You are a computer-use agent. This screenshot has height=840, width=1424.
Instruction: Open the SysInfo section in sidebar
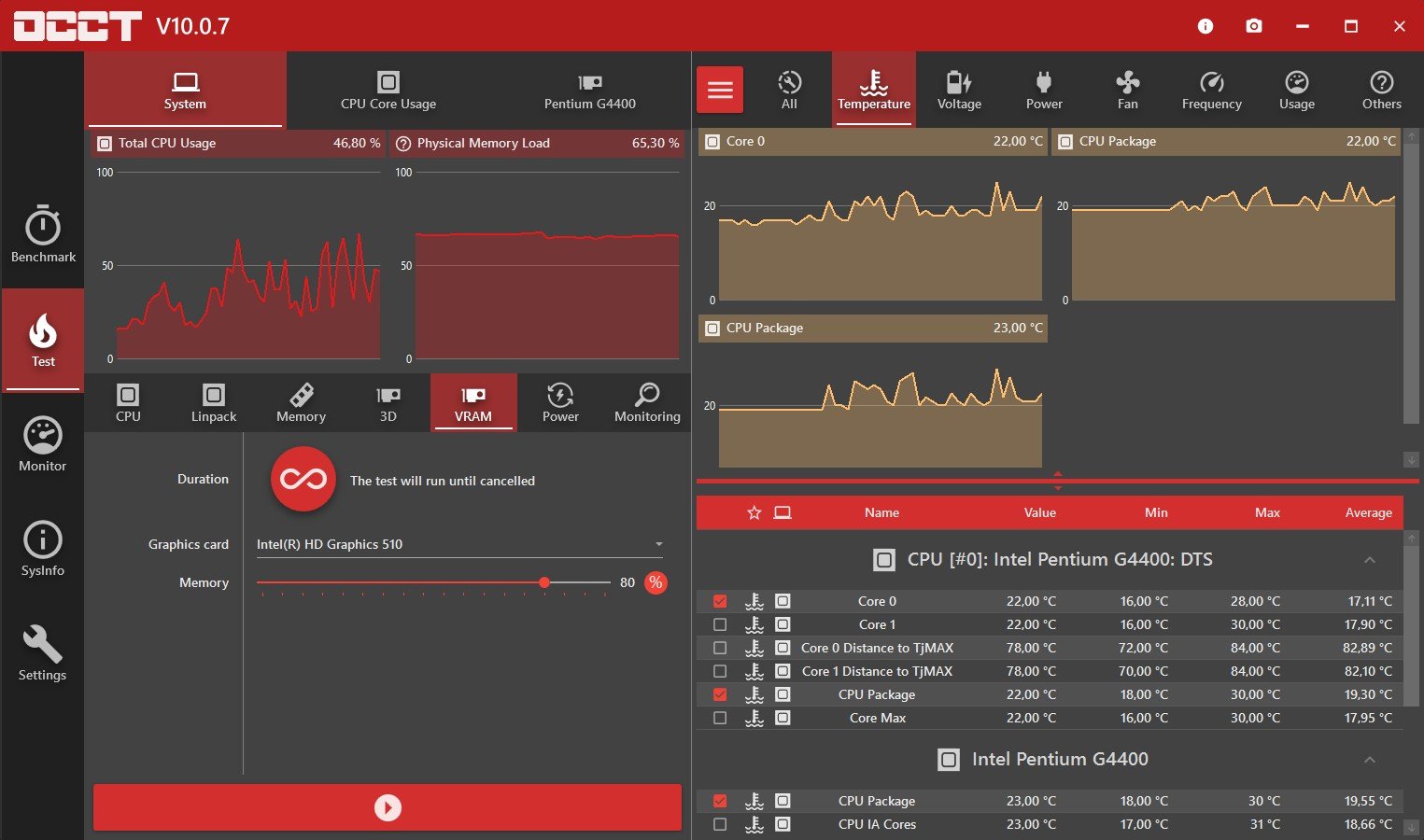pos(43,549)
